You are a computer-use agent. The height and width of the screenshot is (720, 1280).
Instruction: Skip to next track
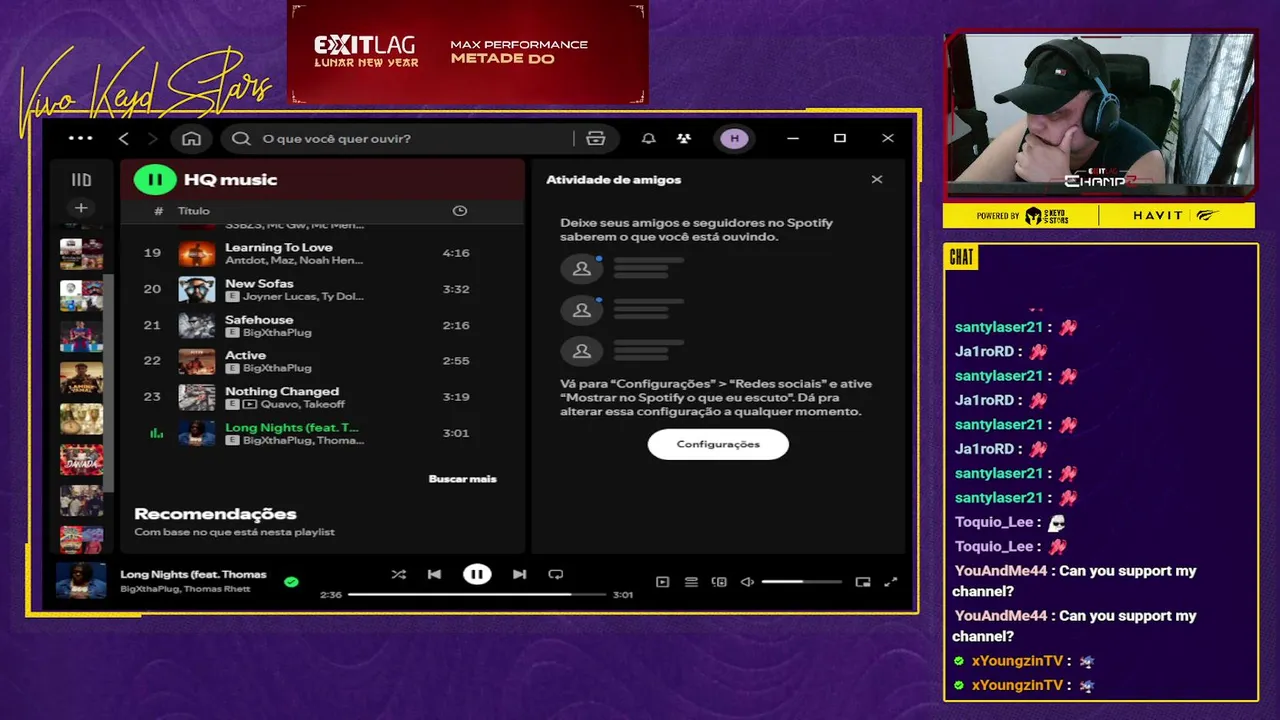519,574
